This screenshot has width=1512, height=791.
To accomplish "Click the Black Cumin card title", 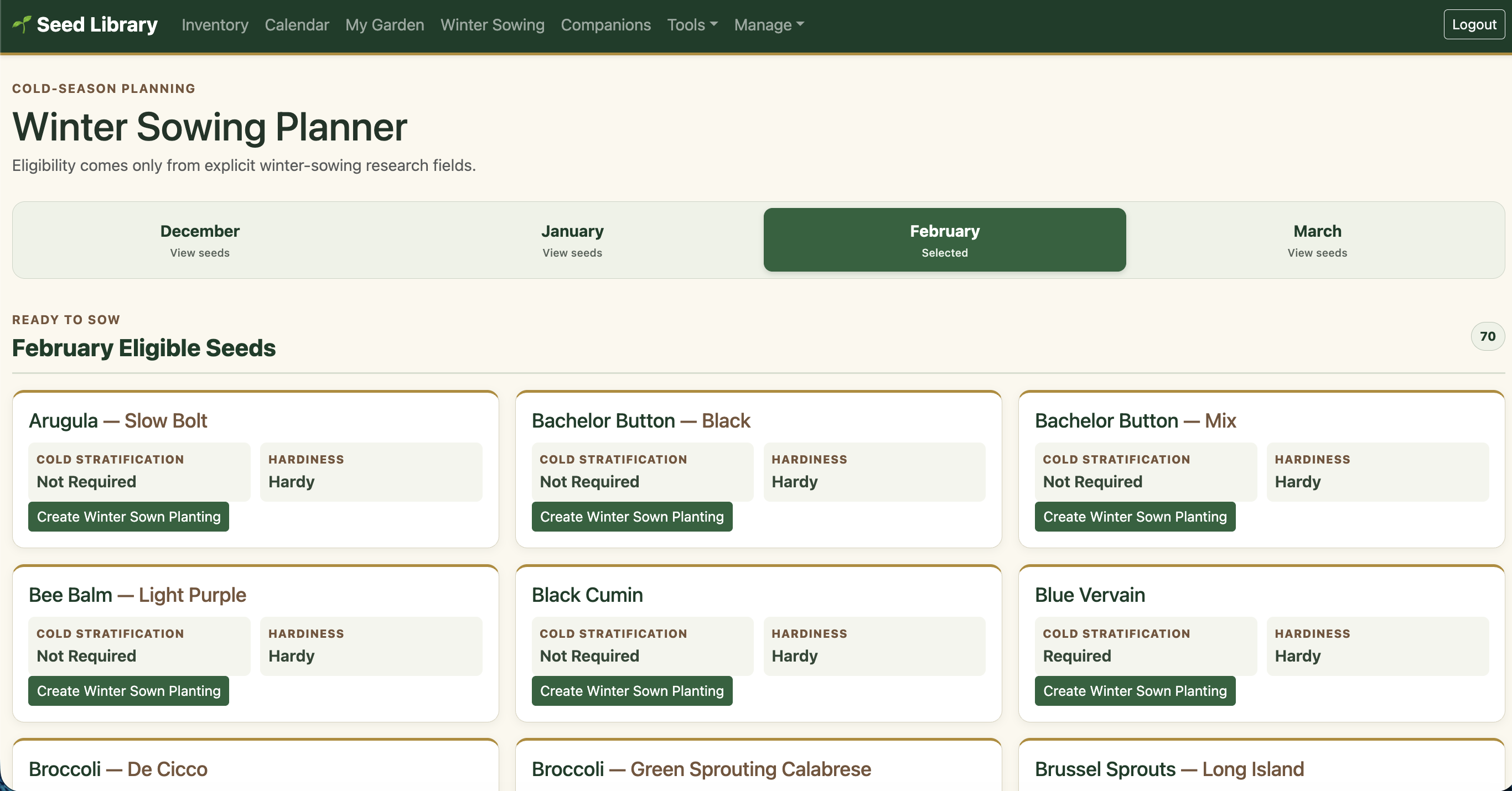I will click(x=587, y=595).
